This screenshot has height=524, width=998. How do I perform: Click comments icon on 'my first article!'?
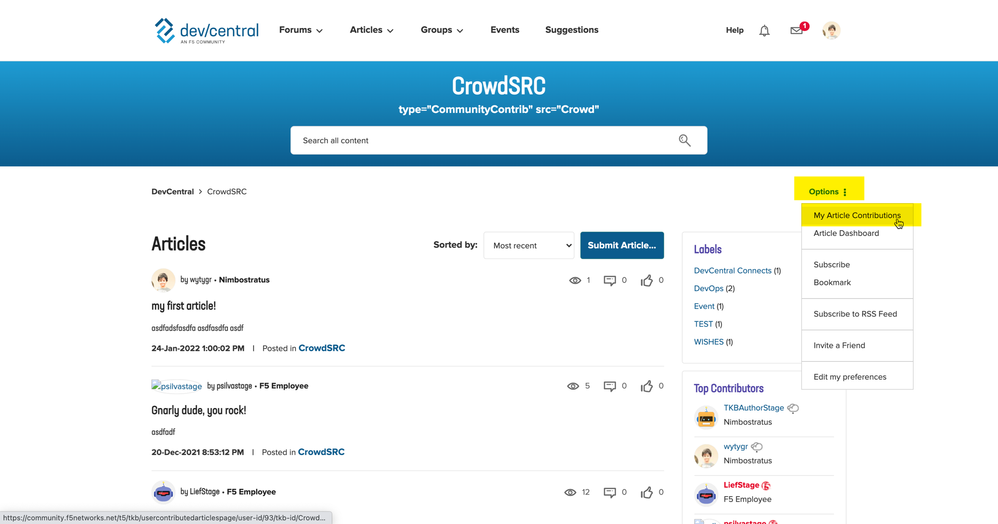(610, 280)
